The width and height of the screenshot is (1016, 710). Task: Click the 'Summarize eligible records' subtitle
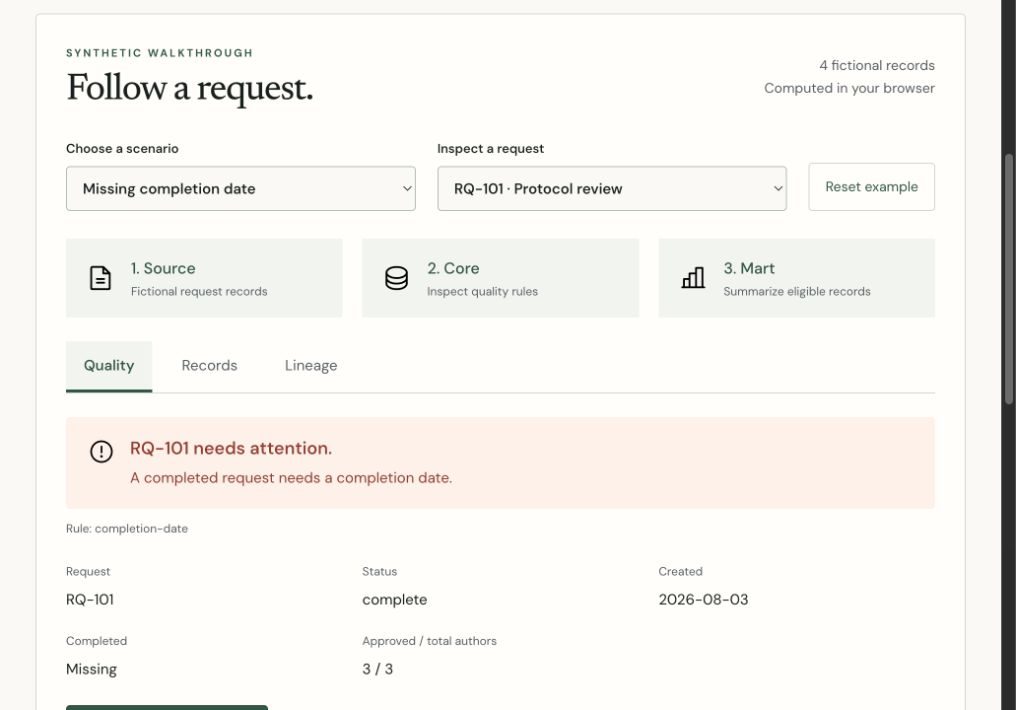click(796, 292)
